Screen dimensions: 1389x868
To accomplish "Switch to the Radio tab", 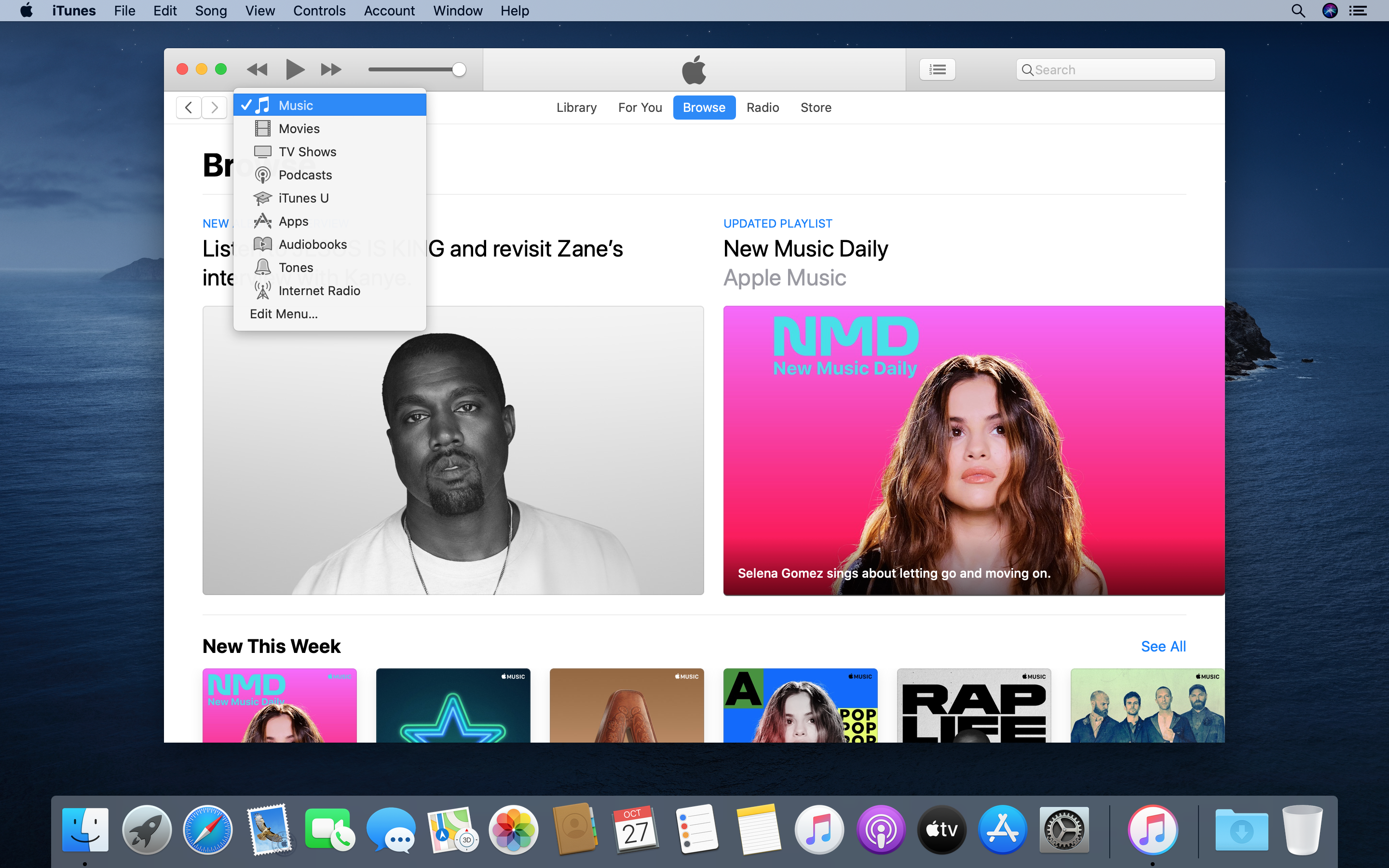I will coord(762,108).
